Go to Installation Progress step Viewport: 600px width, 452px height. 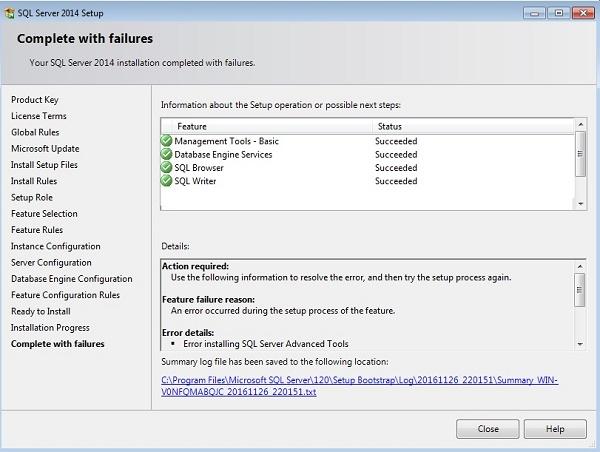[x=50, y=328]
